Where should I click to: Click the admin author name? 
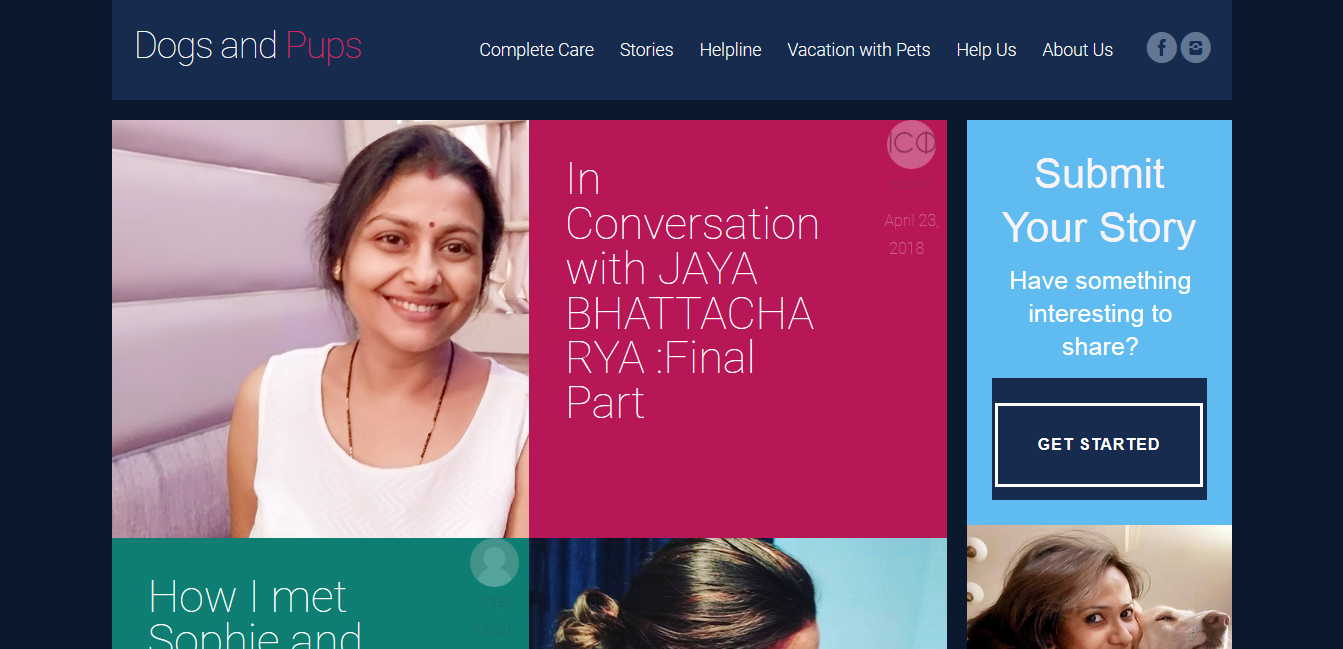[911, 185]
